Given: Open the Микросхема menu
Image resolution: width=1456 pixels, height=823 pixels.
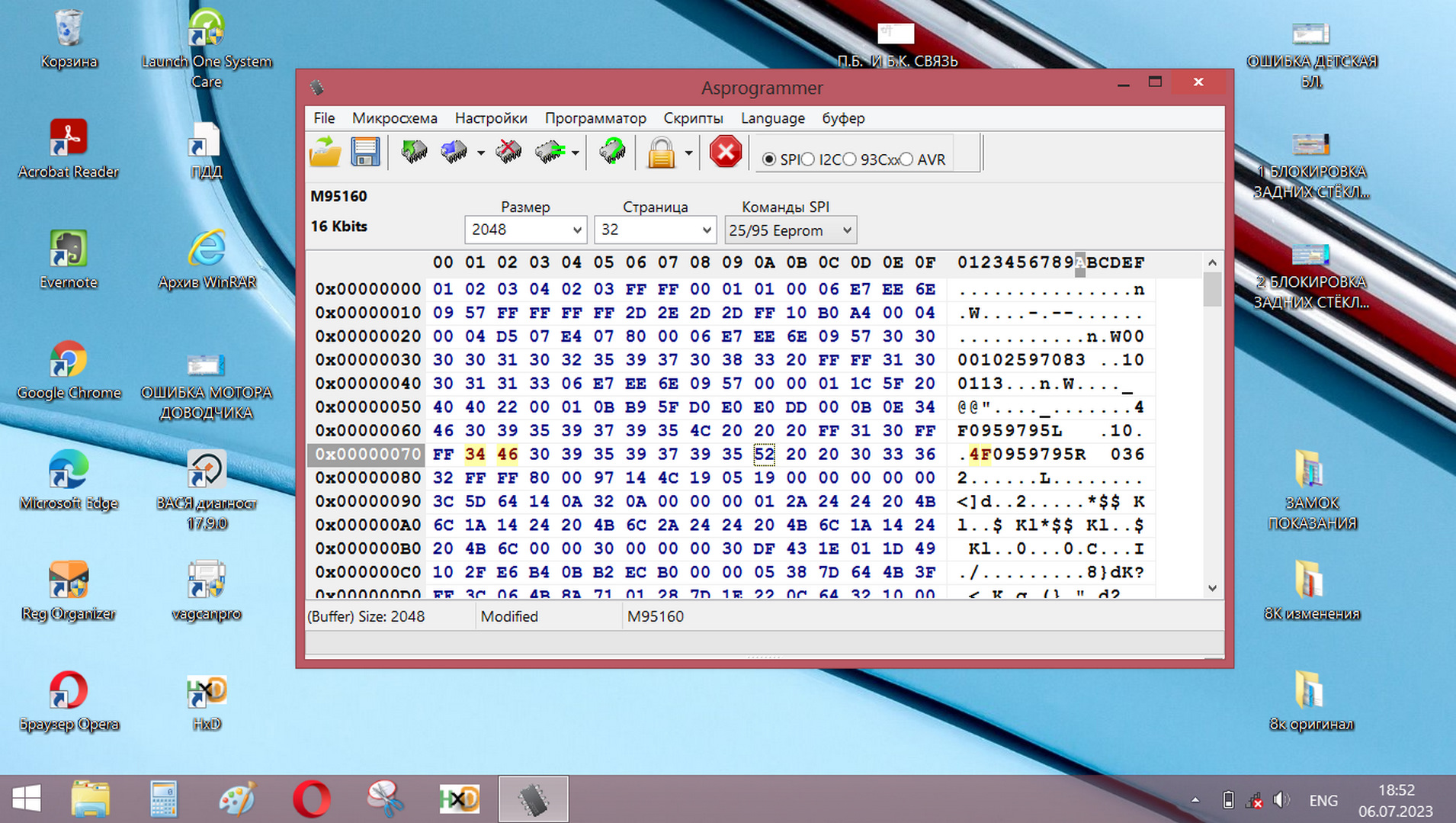Looking at the screenshot, I should (x=394, y=118).
